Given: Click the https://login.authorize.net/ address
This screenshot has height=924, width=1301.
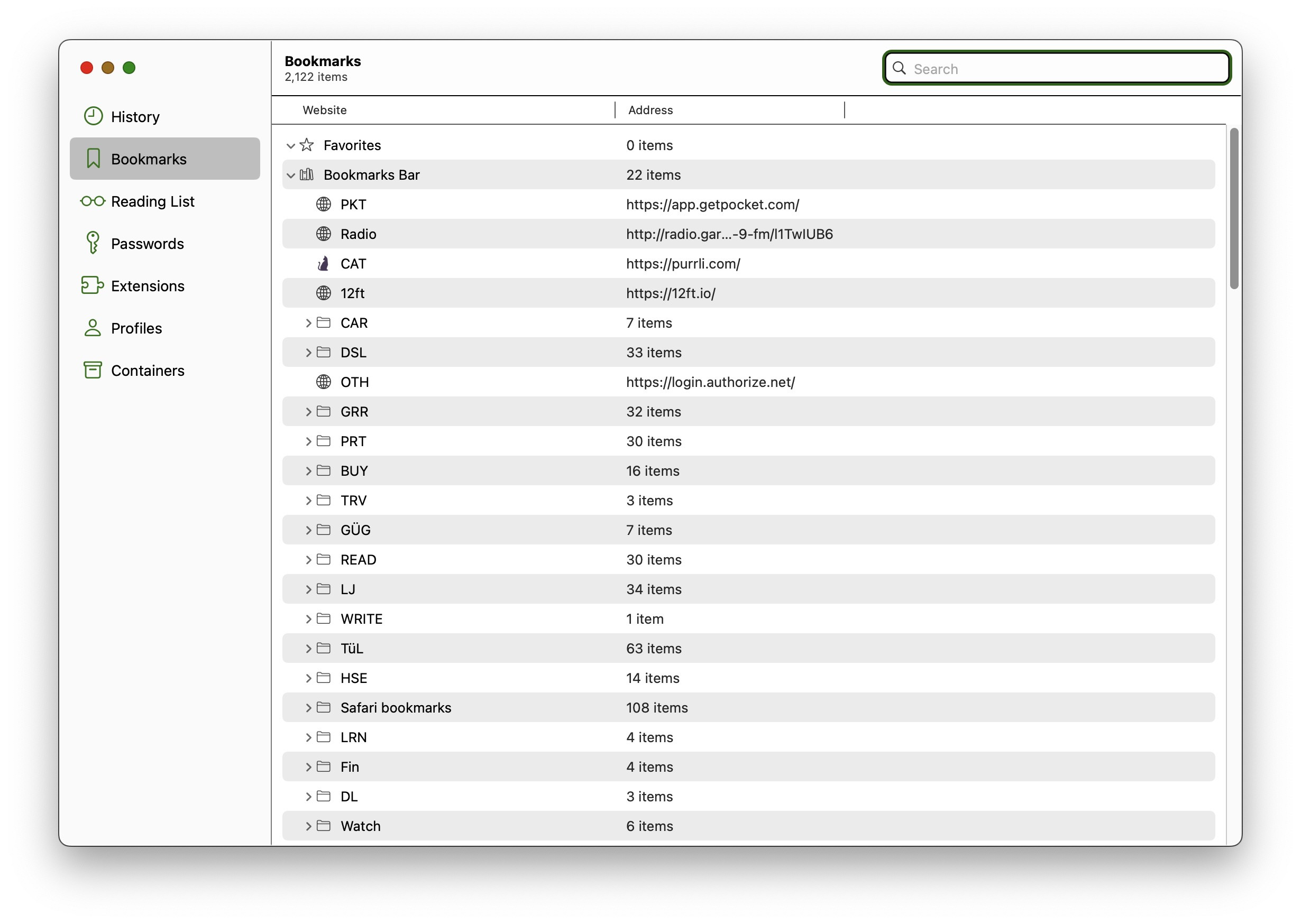Looking at the screenshot, I should pos(710,382).
